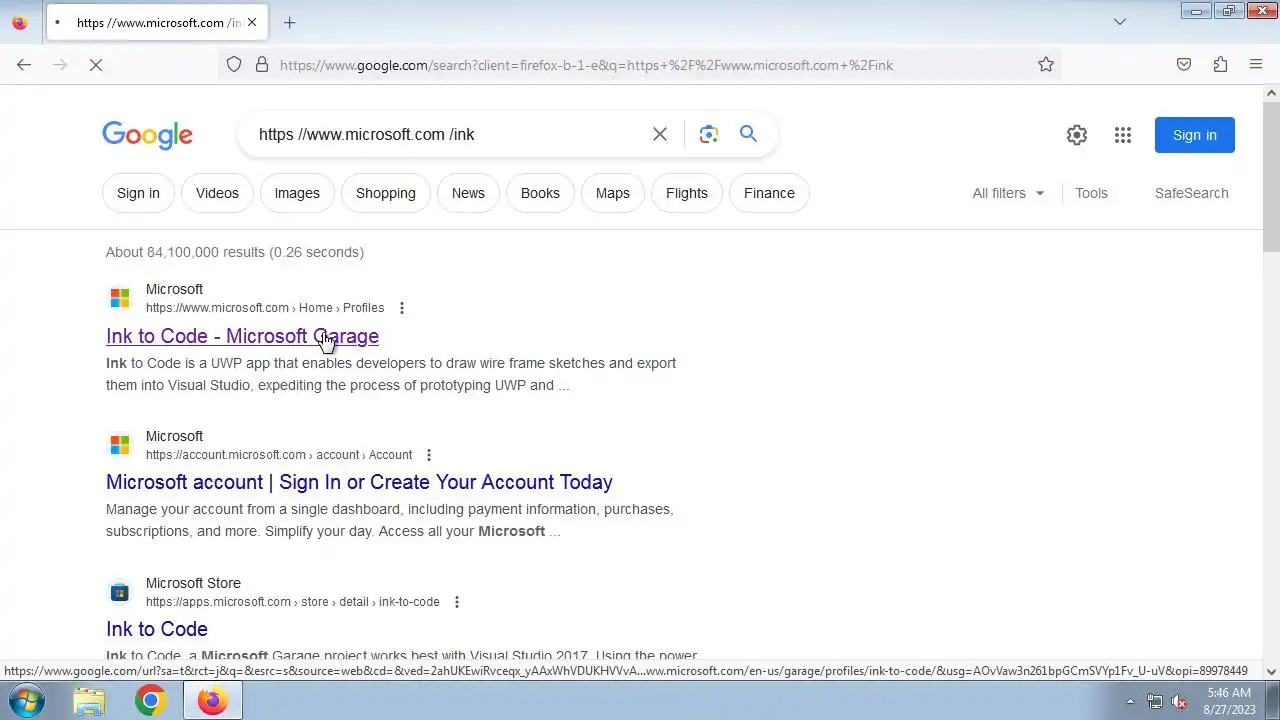Viewport: 1280px width, 720px height.
Task: Switch to Flights results
Action: (x=687, y=193)
